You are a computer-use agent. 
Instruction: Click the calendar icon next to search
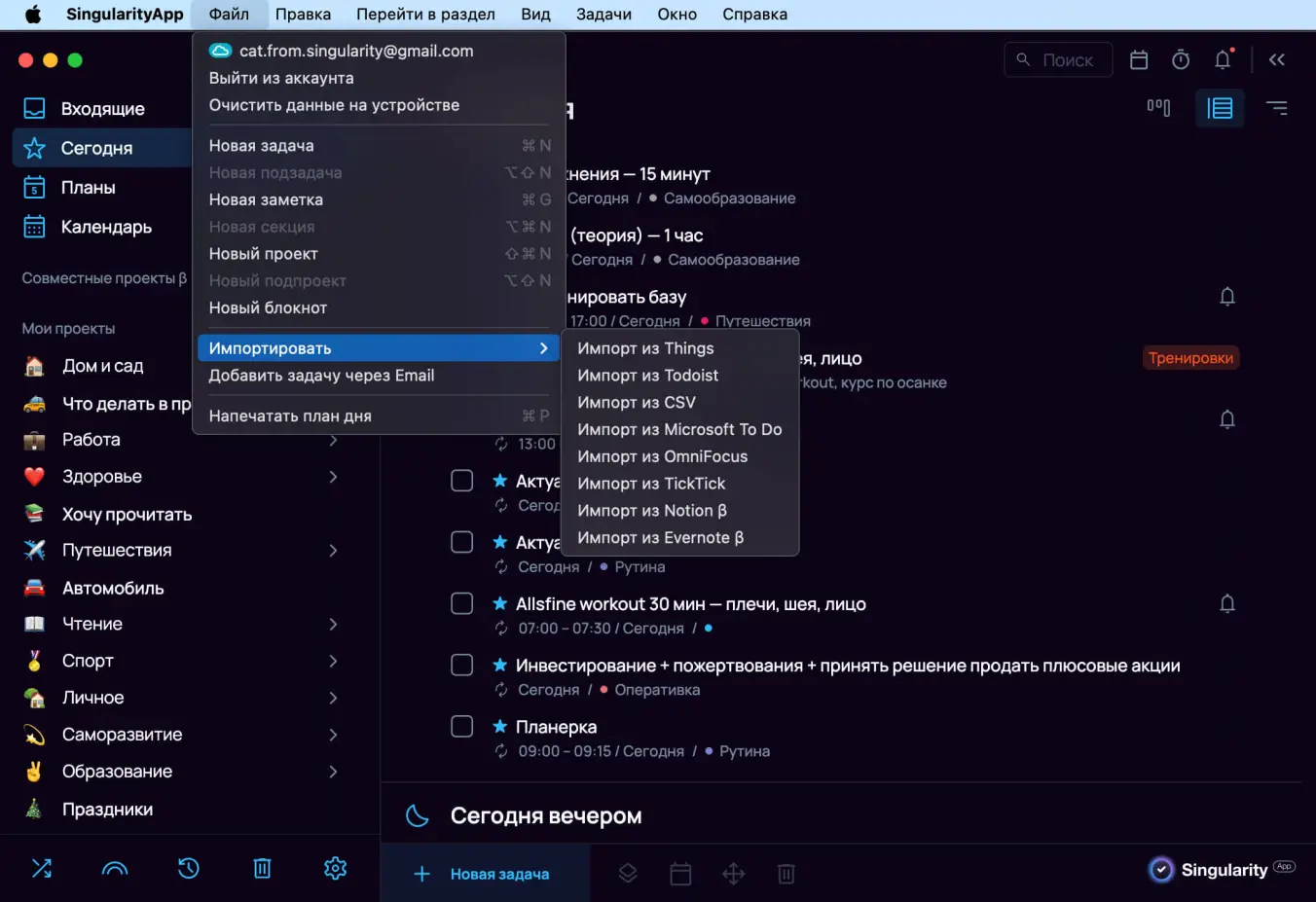(x=1139, y=60)
